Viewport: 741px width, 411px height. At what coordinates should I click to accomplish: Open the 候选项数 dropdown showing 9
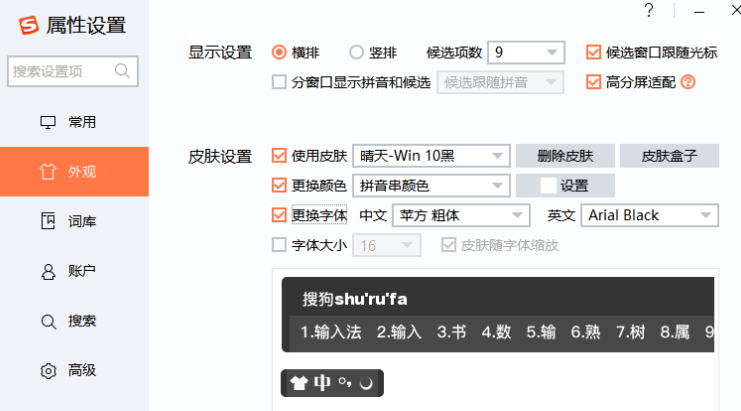[527, 52]
